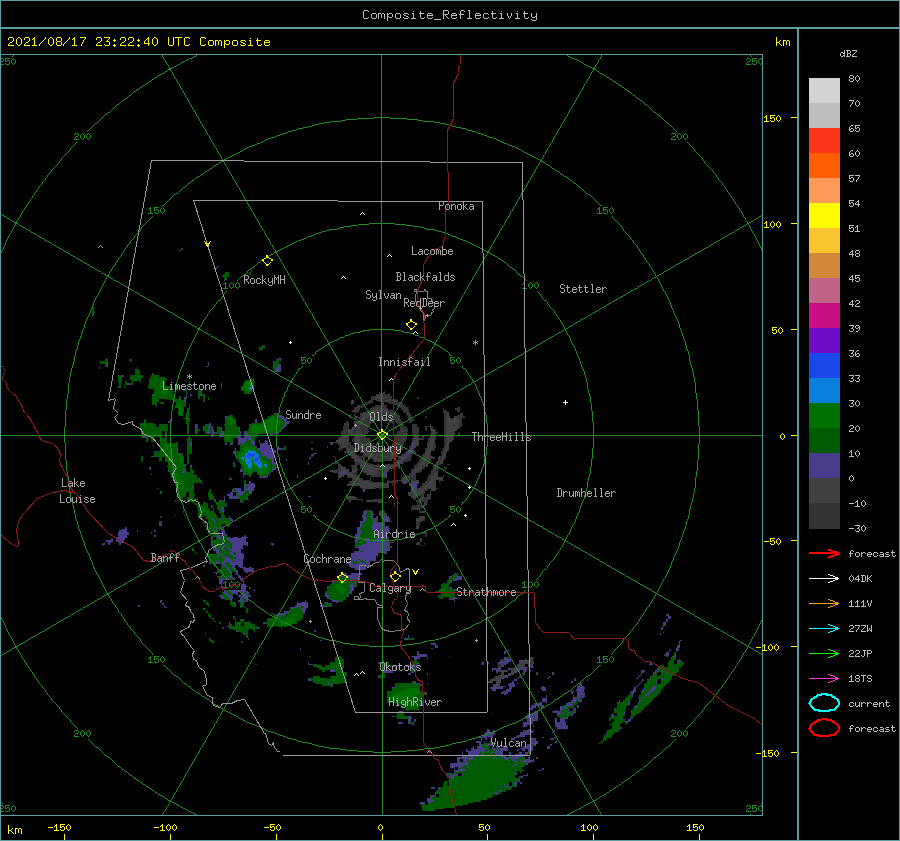Click the Banff label
The image size is (900, 841).
165,557
